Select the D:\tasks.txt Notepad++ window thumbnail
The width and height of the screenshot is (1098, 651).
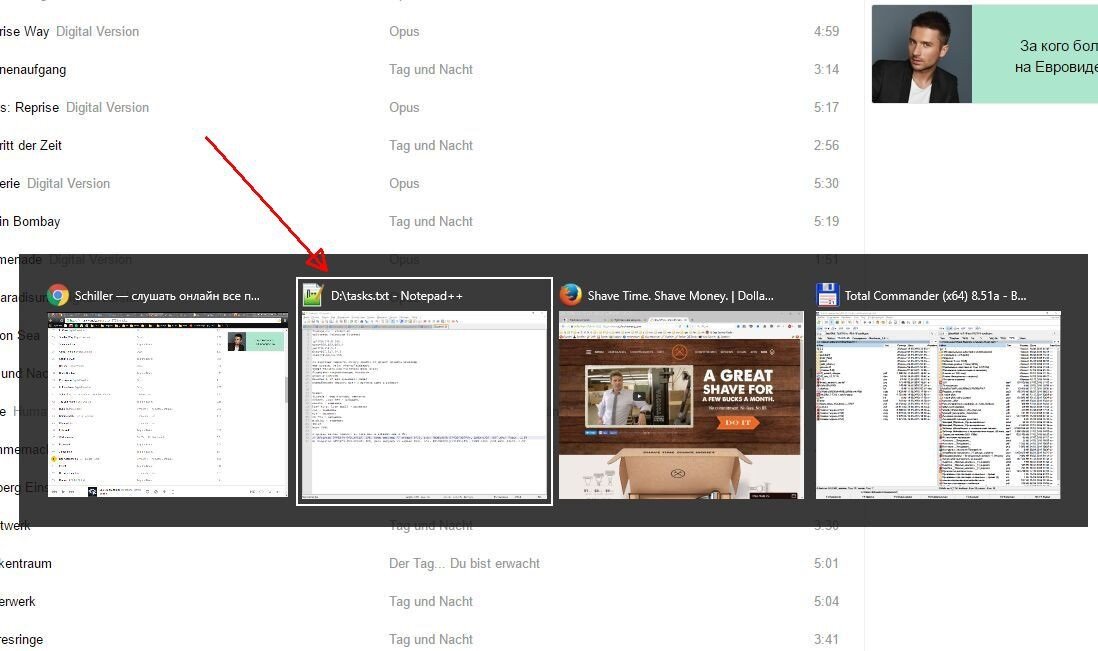(x=424, y=405)
